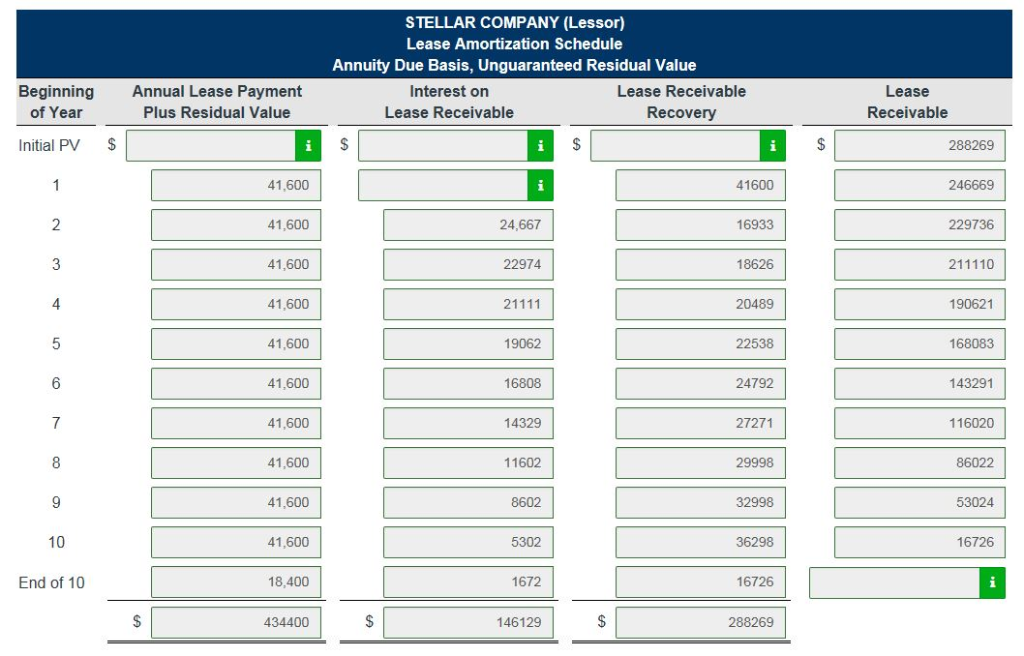Click the interest column total 146129
1024x656 pixels.
click(x=469, y=621)
